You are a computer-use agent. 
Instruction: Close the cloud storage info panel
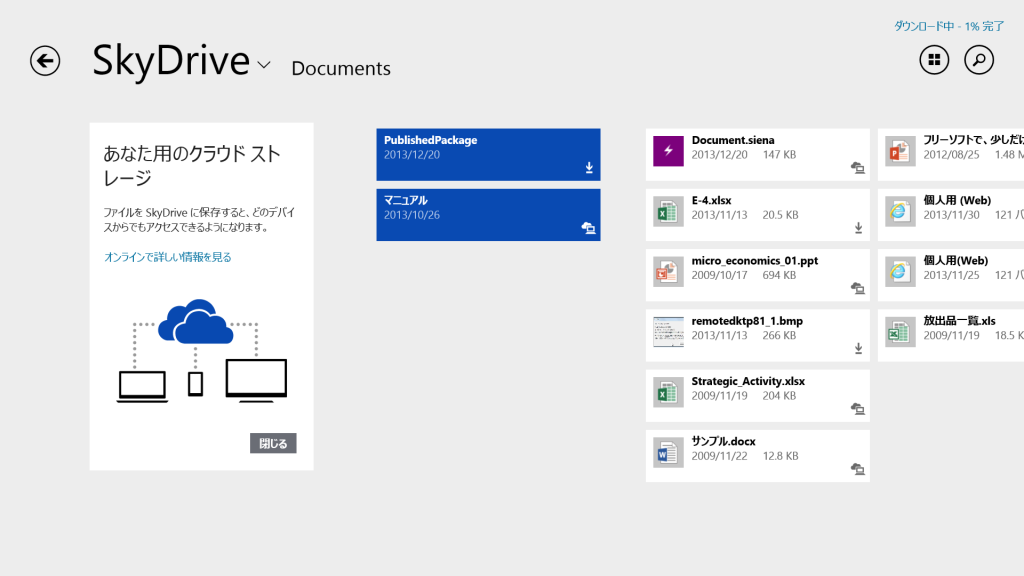click(x=273, y=443)
